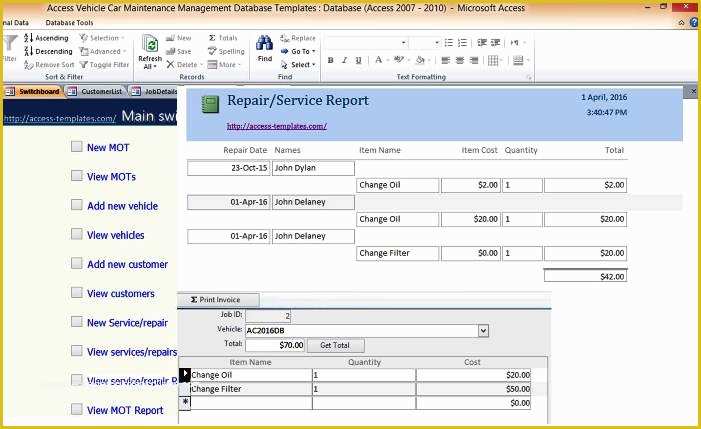Expand the Advanced filter dropdown
This screenshot has height=429, width=701.
click(123, 51)
